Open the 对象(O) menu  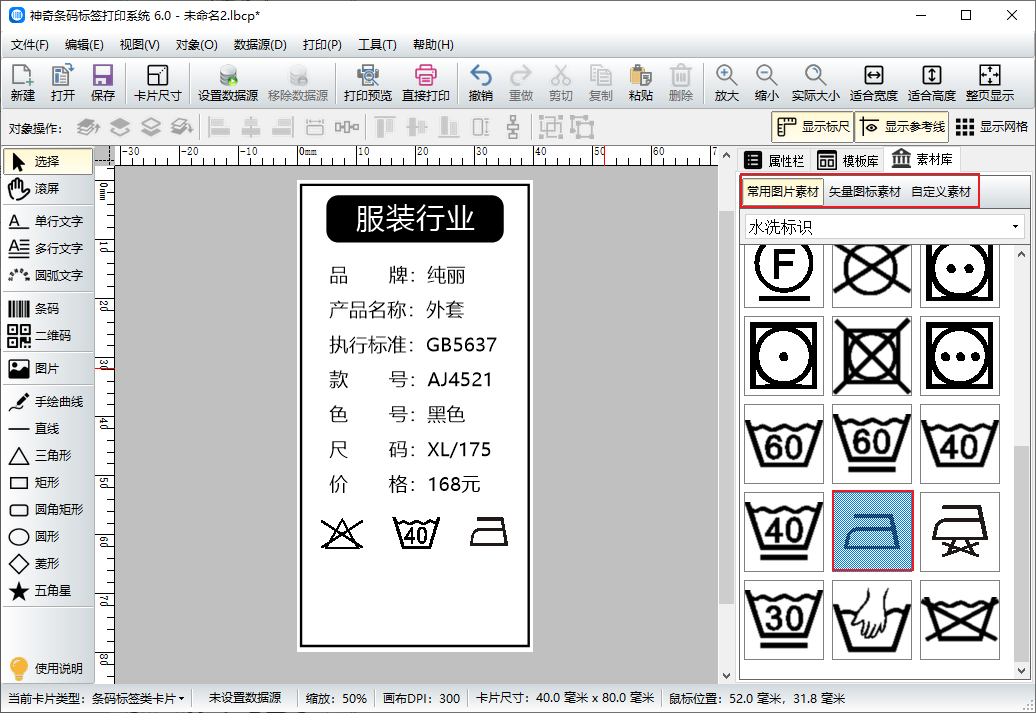(196, 45)
